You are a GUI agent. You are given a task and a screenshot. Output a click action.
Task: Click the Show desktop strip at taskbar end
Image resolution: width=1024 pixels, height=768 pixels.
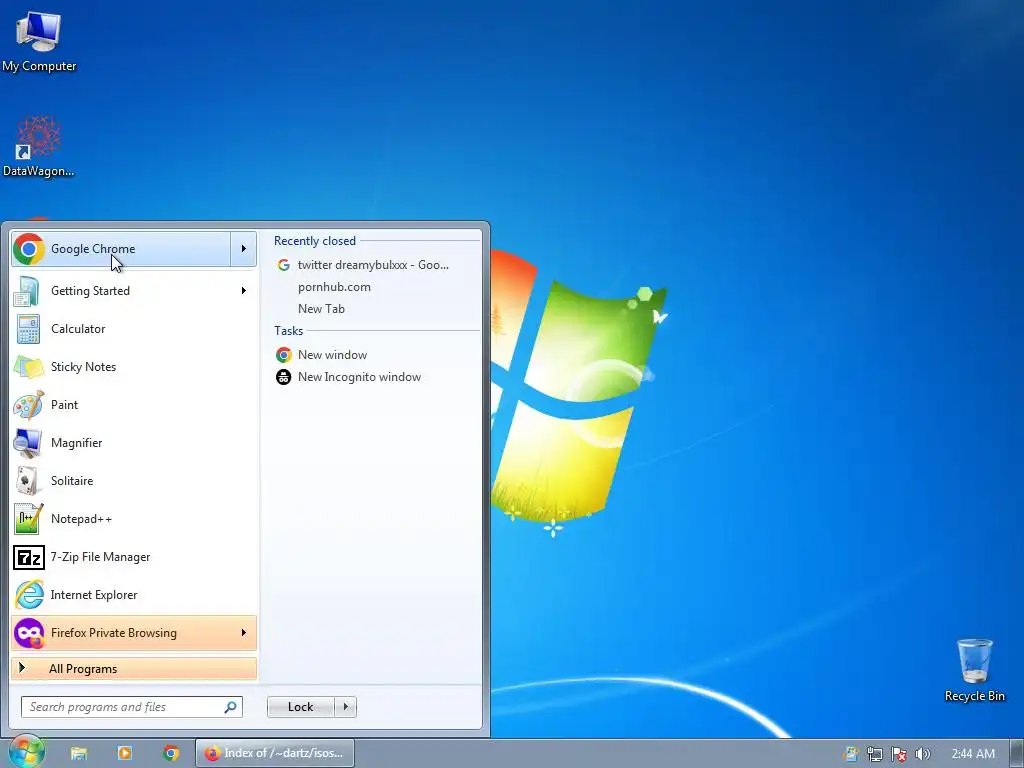(1017, 754)
